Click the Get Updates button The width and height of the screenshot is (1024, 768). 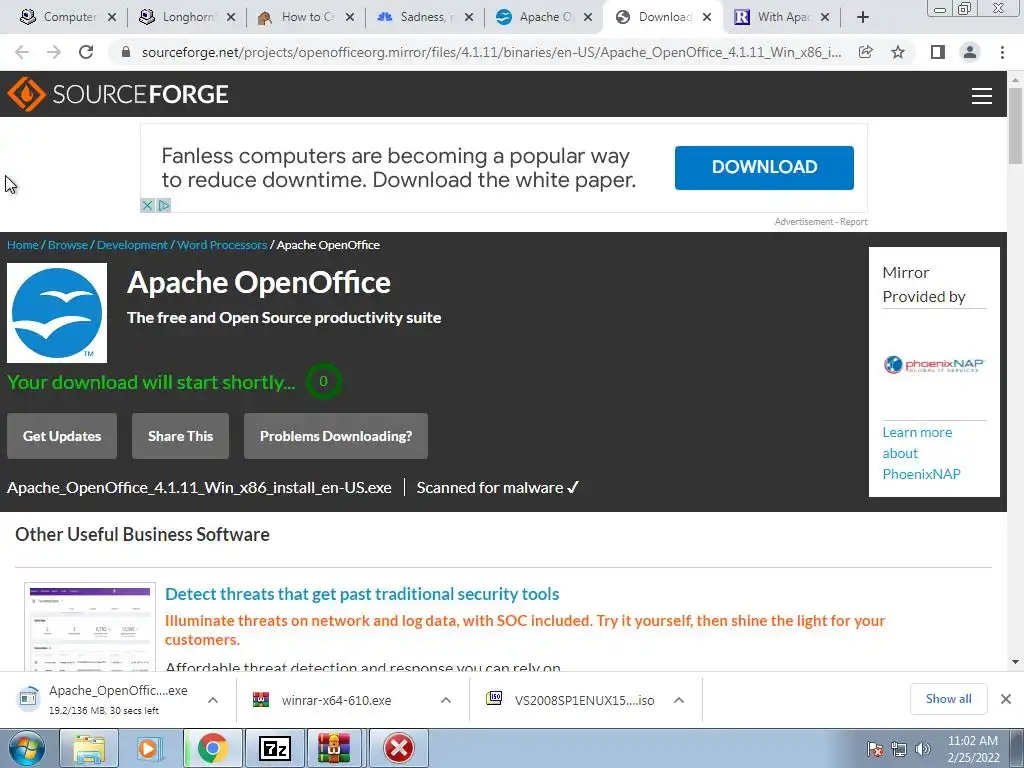(x=62, y=436)
